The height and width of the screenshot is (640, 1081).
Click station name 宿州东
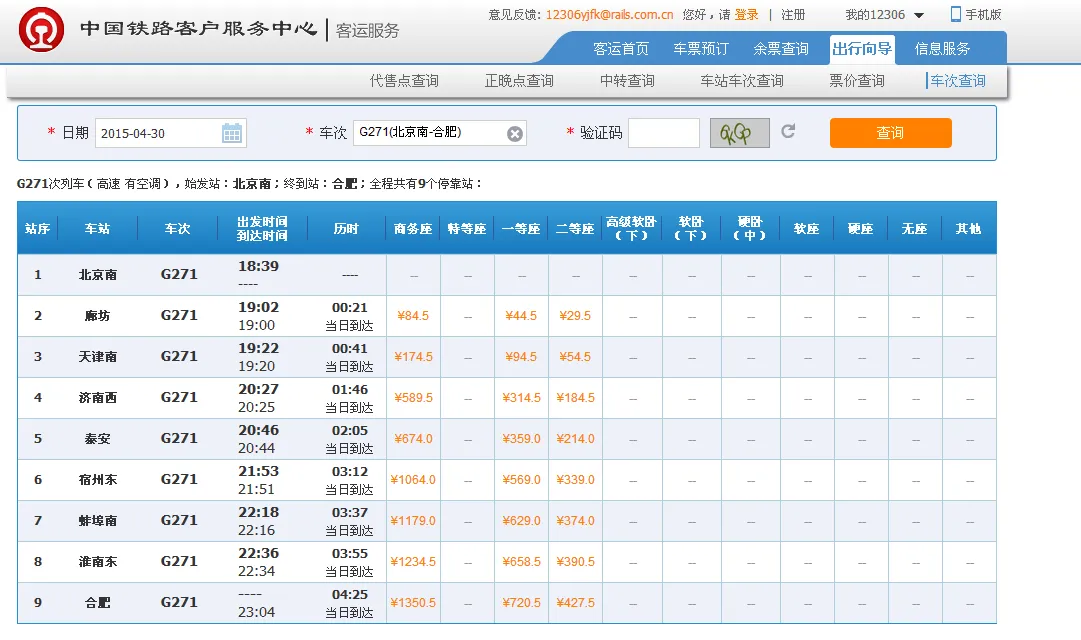(97, 479)
